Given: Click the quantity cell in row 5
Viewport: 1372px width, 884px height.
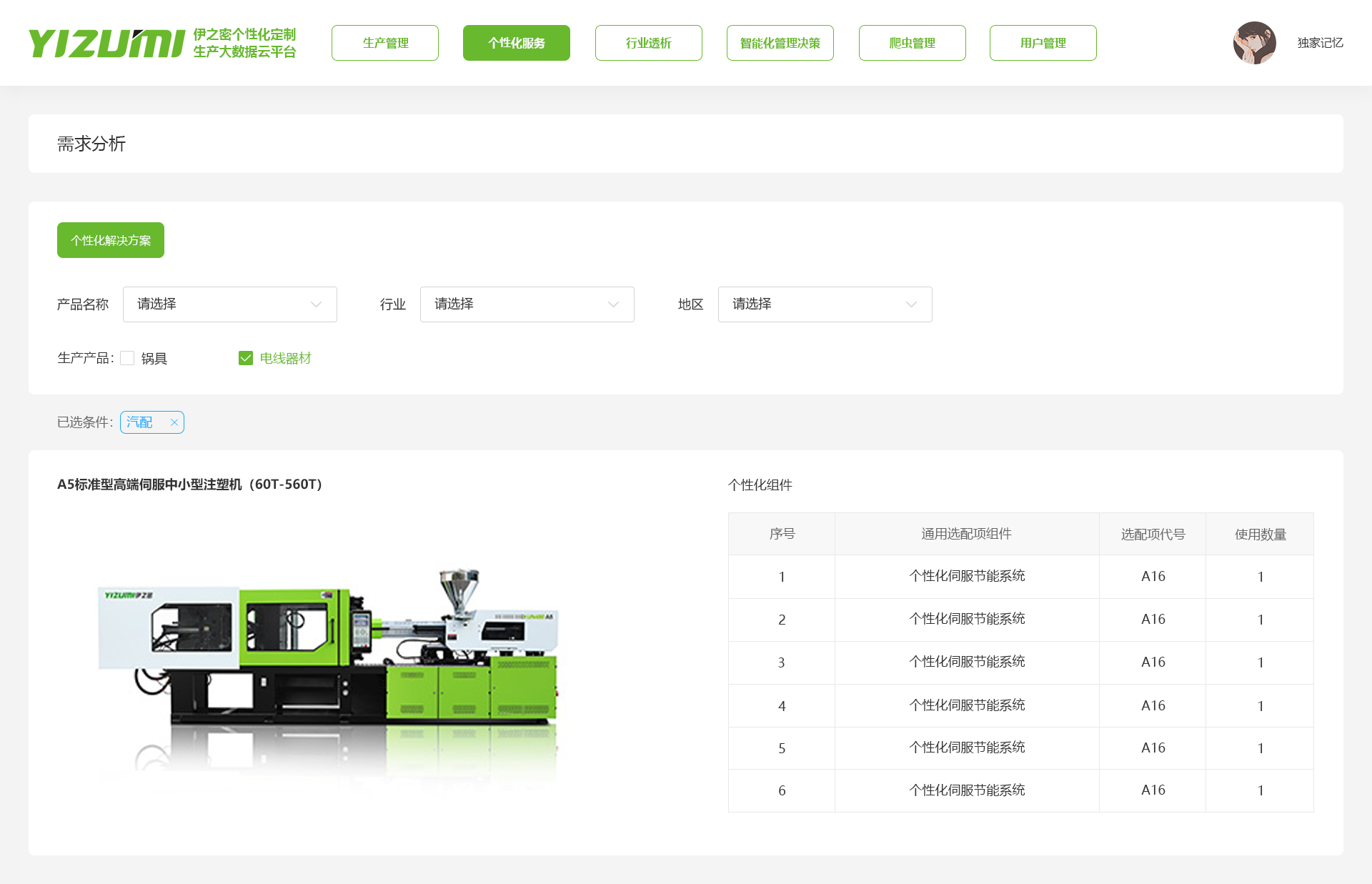Looking at the screenshot, I should tap(1261, 748).
